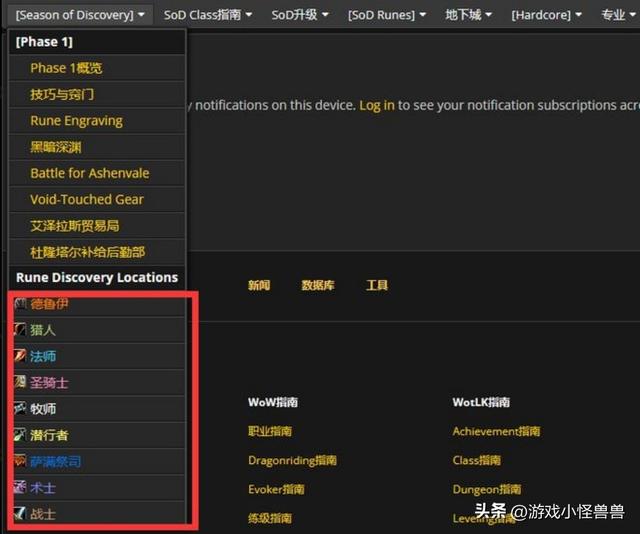Open 杜隆塔尔补给后勤部 menu entry
The height and width of the screenshot is (534, 640).
pos(97,252)
